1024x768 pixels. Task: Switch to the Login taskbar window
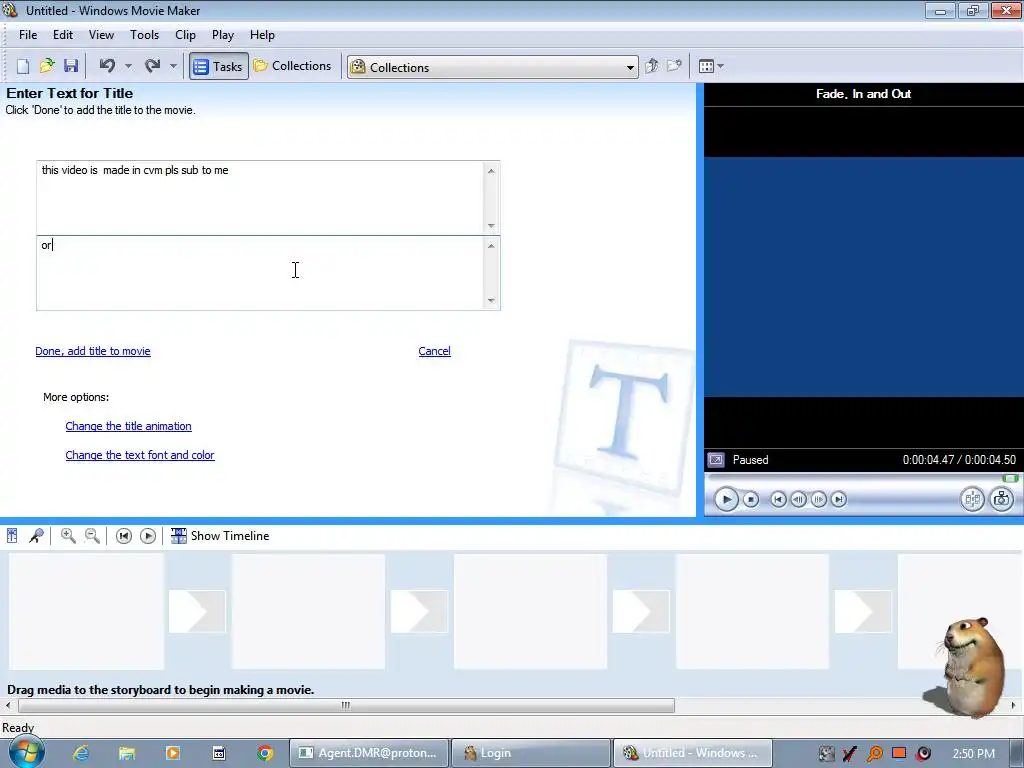point(530,753)
